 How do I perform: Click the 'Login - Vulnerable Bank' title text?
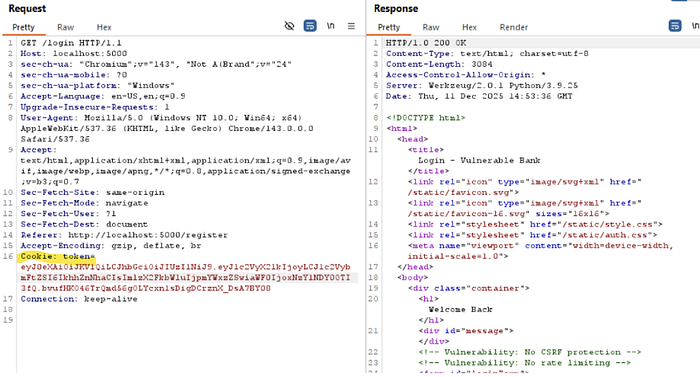(479, 160)
